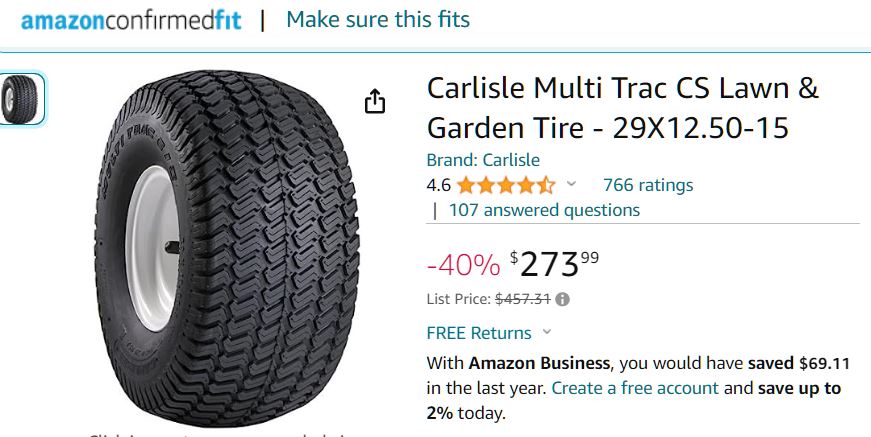Screen dimensions: 871x437
Task: Click the info icon next to List Price
Action: pyautogui.click(x=563, y=299)
